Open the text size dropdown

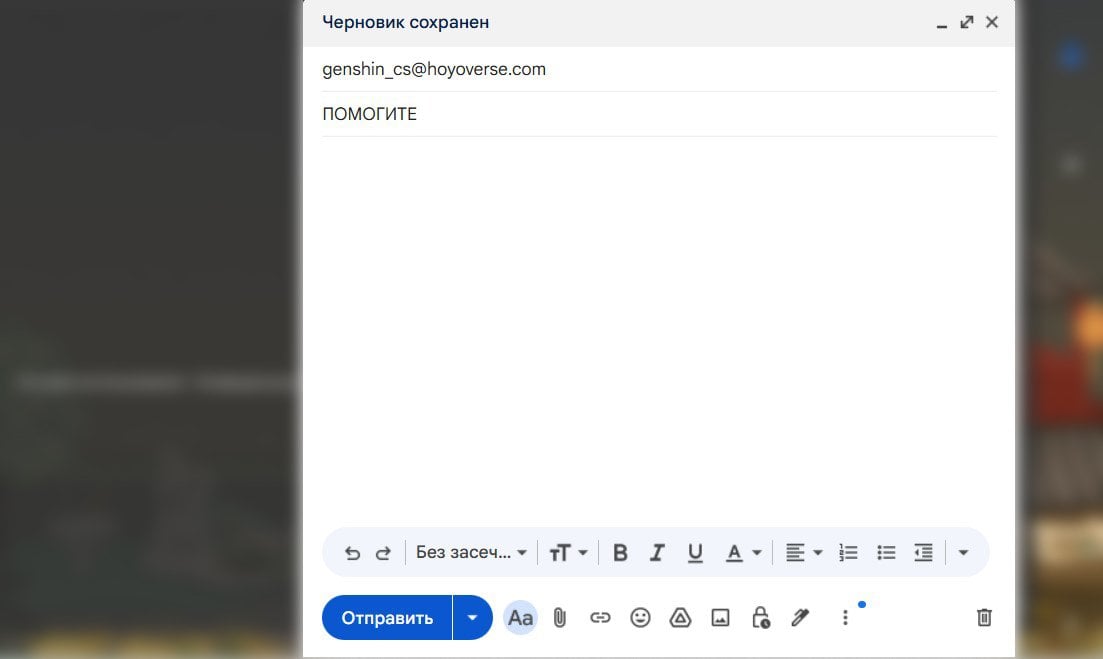tap(568, 551)
